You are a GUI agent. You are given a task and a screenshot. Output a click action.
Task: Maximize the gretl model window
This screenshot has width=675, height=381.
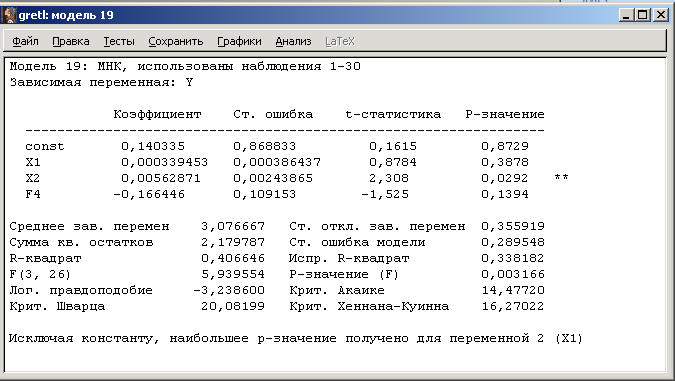pyautogui.click(x=643, y=15)
